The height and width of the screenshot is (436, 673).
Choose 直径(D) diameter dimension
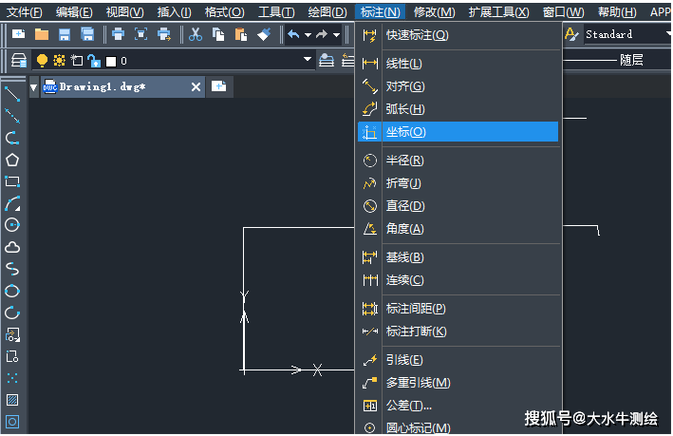coord(458,206)
